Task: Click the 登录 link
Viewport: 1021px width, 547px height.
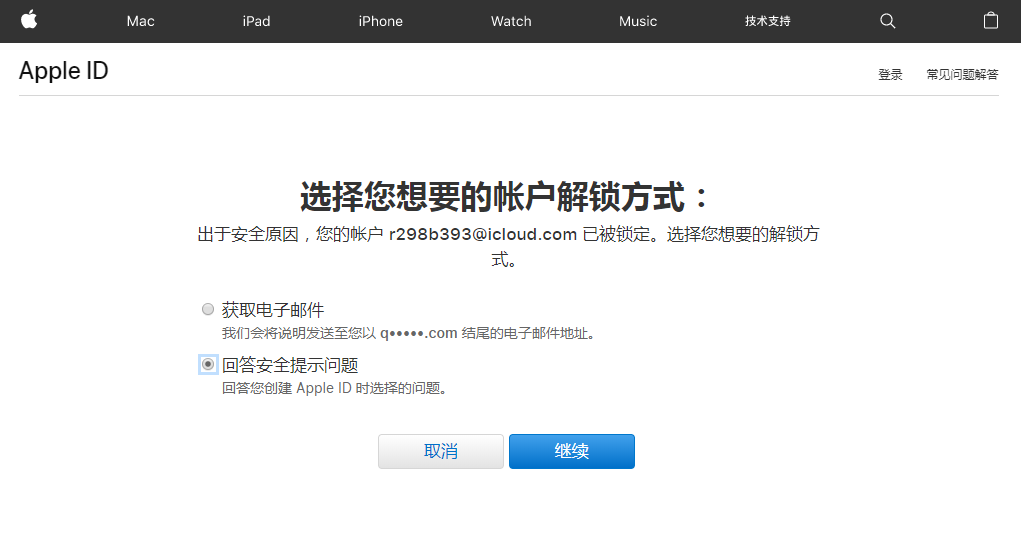Action: point(890,75)
